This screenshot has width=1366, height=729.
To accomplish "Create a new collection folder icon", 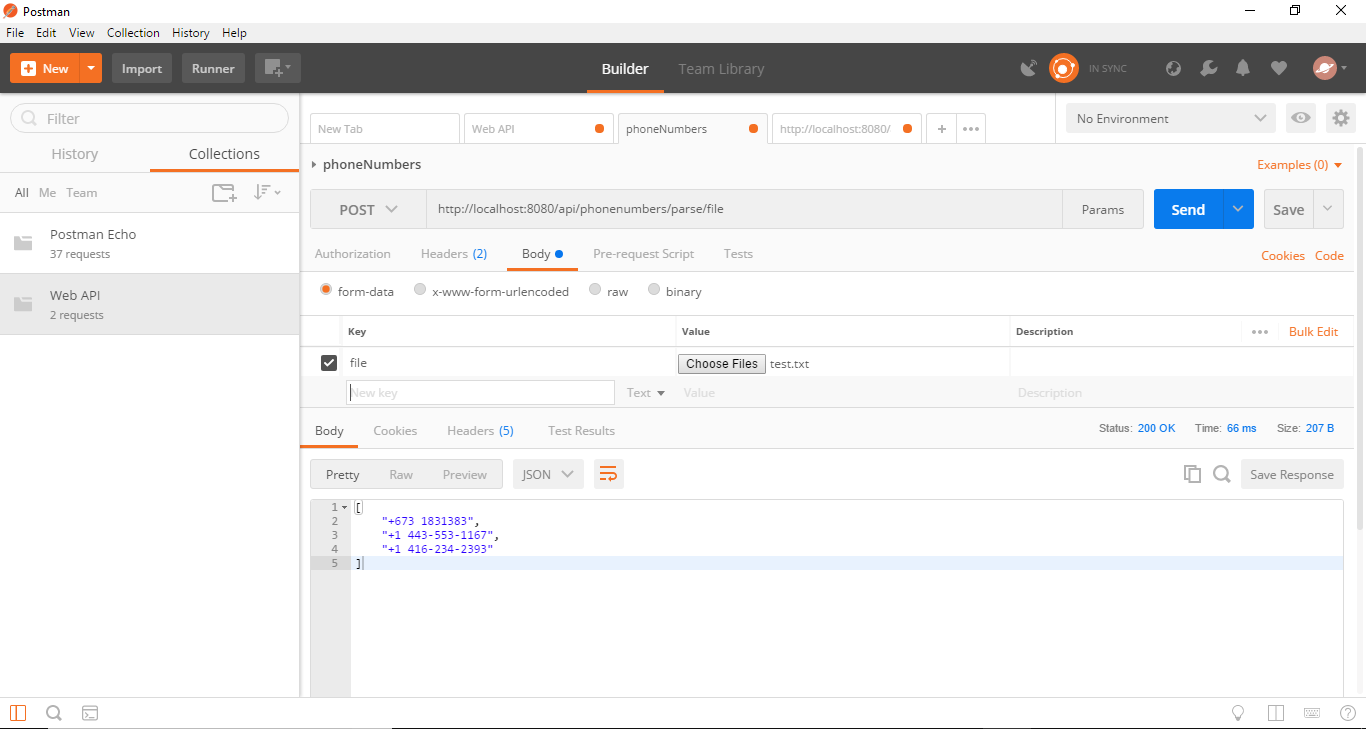I will point(224,193).
